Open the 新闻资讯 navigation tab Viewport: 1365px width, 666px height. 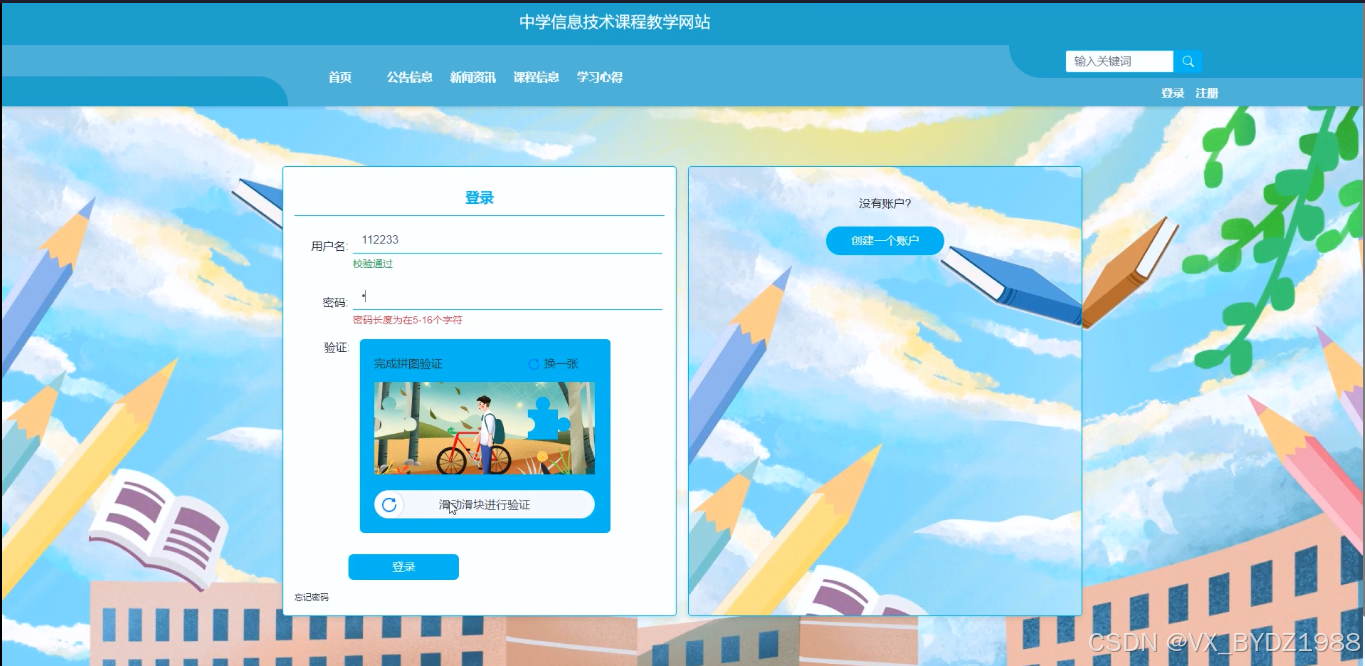coord(472,75)
